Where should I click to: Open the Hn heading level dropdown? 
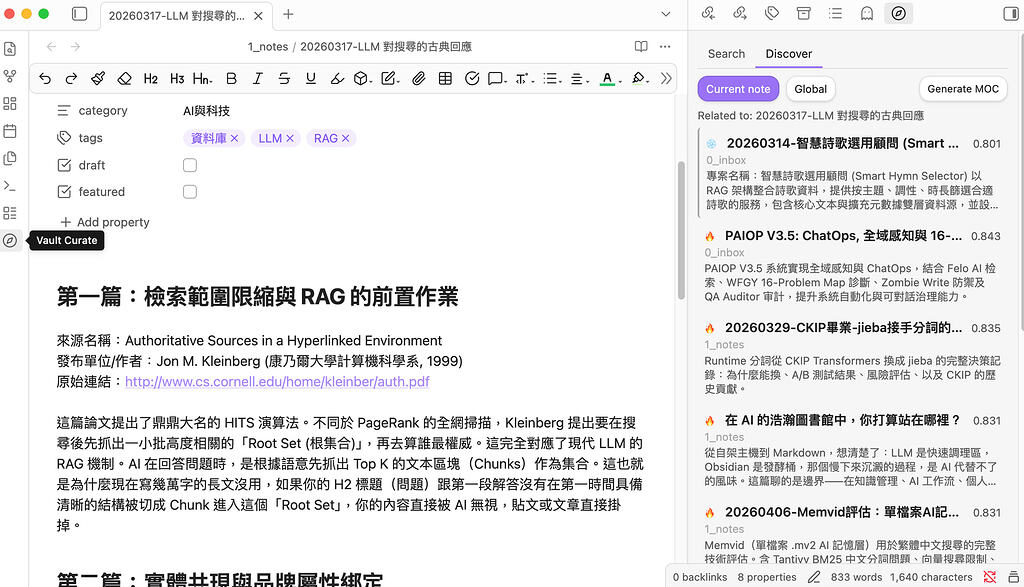tap(202, 78)
